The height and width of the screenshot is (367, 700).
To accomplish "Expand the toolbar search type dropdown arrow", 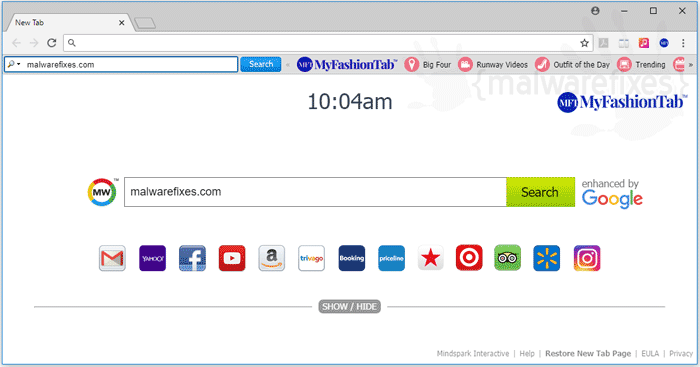I will tap(19, 64).
